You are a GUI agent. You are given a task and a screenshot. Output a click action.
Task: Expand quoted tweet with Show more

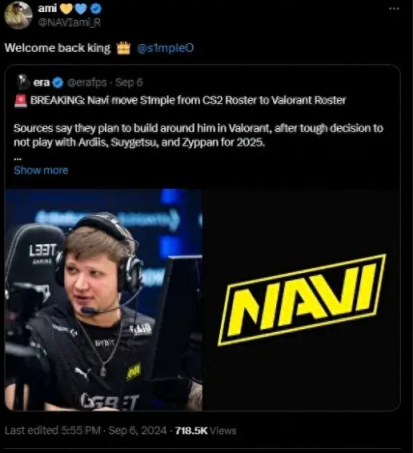point(41,170)
